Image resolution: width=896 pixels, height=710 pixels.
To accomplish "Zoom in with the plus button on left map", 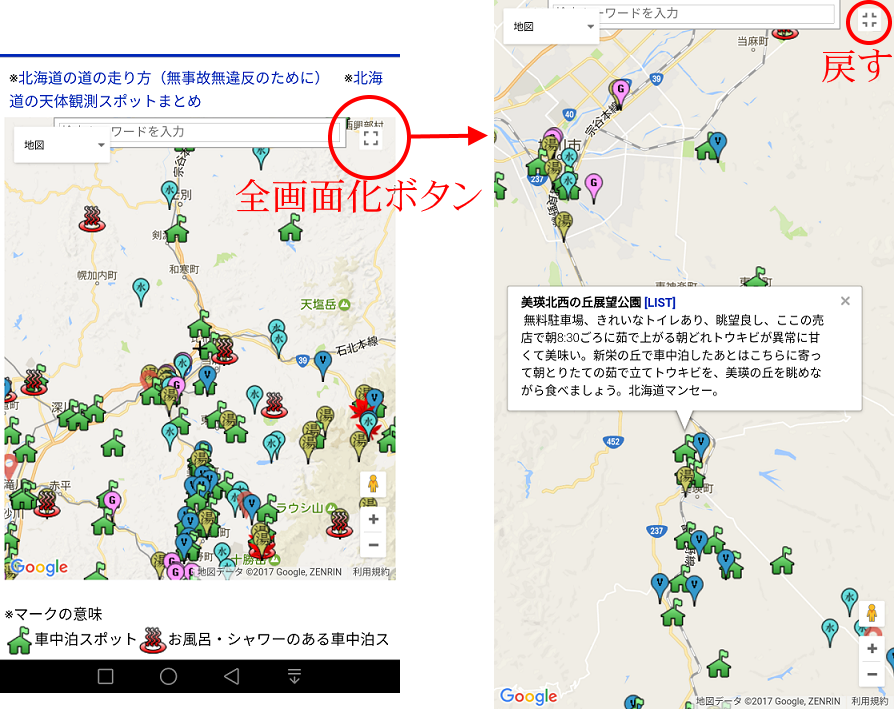I will tap(373, 520).
